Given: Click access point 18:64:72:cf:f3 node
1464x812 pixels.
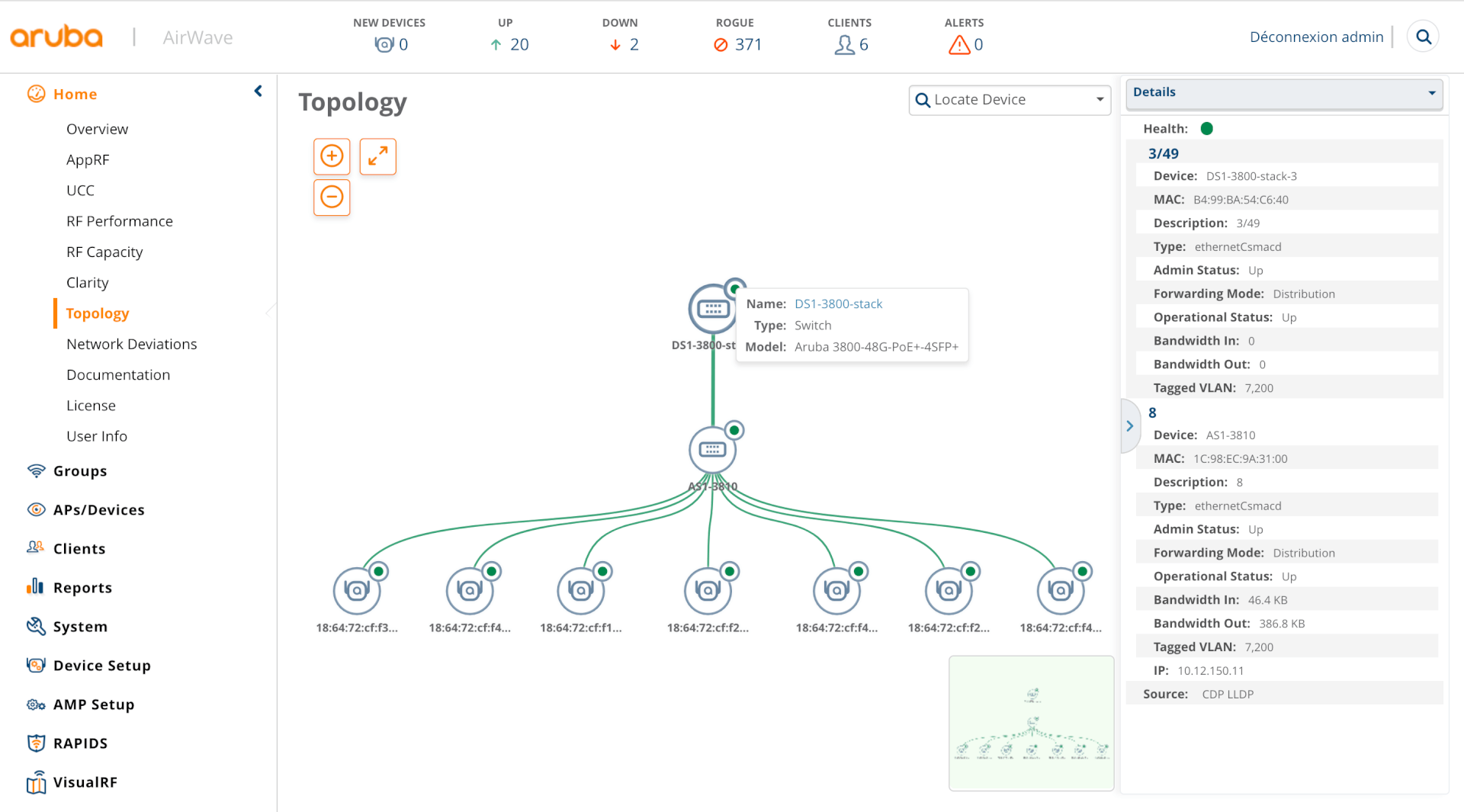Looking at the screenshot, I should pyautogui.click(x=356, y=591).
